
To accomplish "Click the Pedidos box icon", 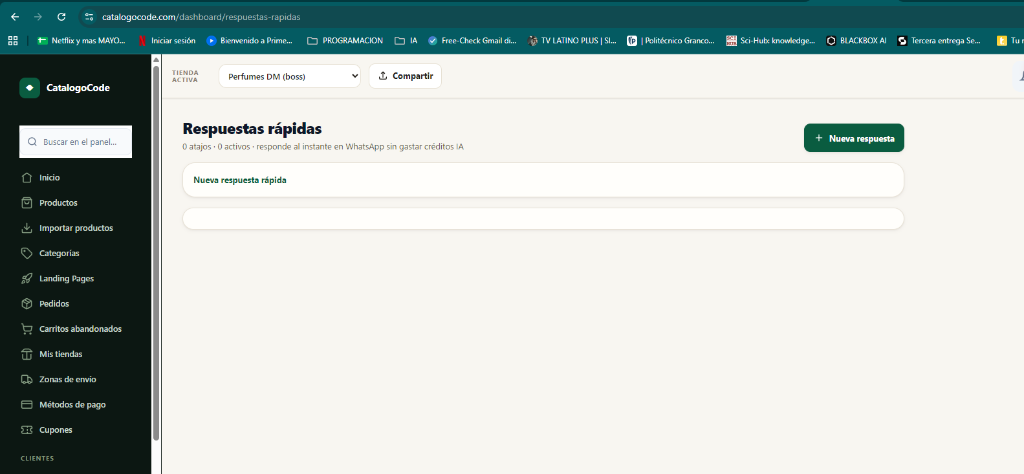I will (27, 304).
